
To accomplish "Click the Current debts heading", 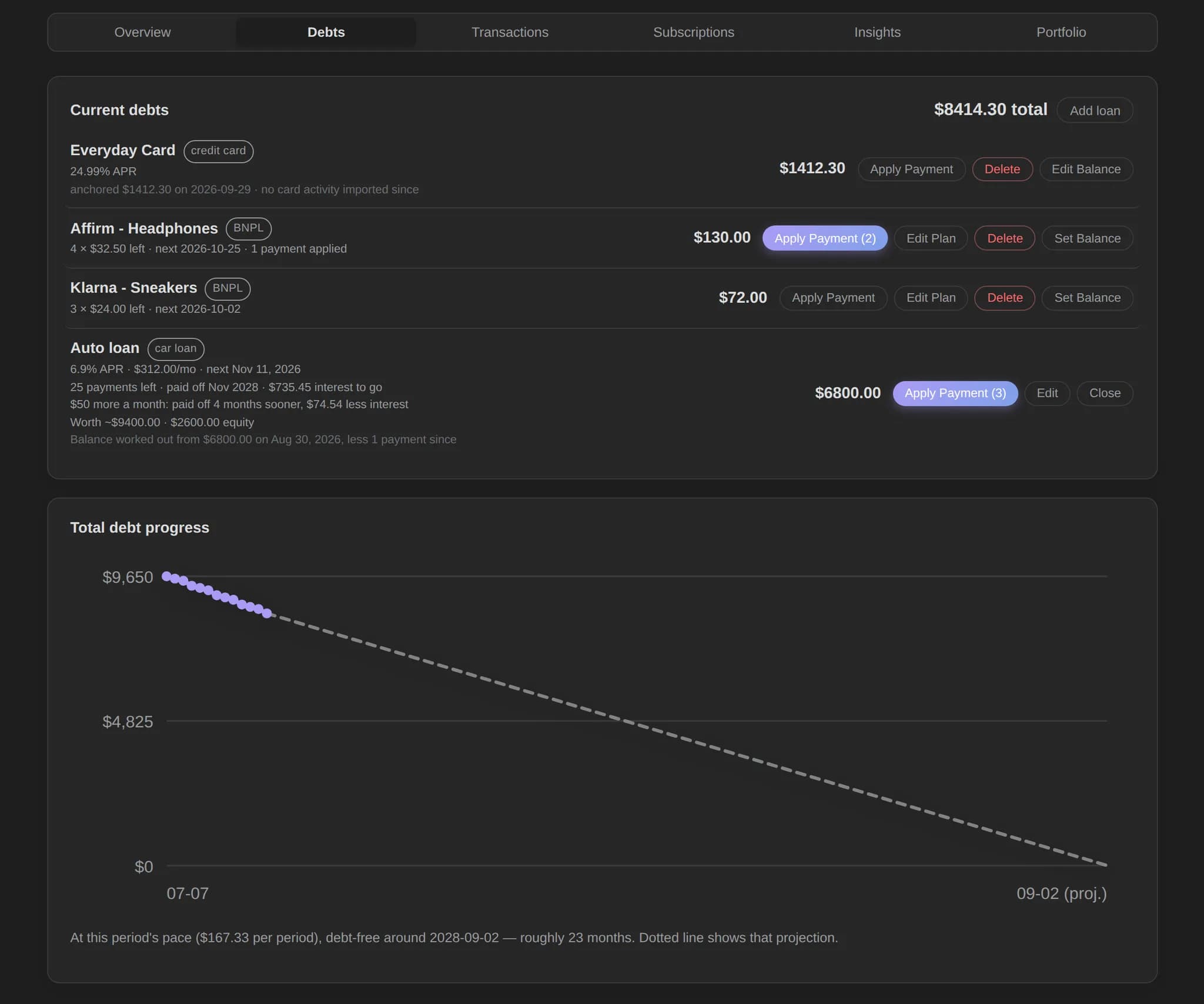I will pos(119,110).
